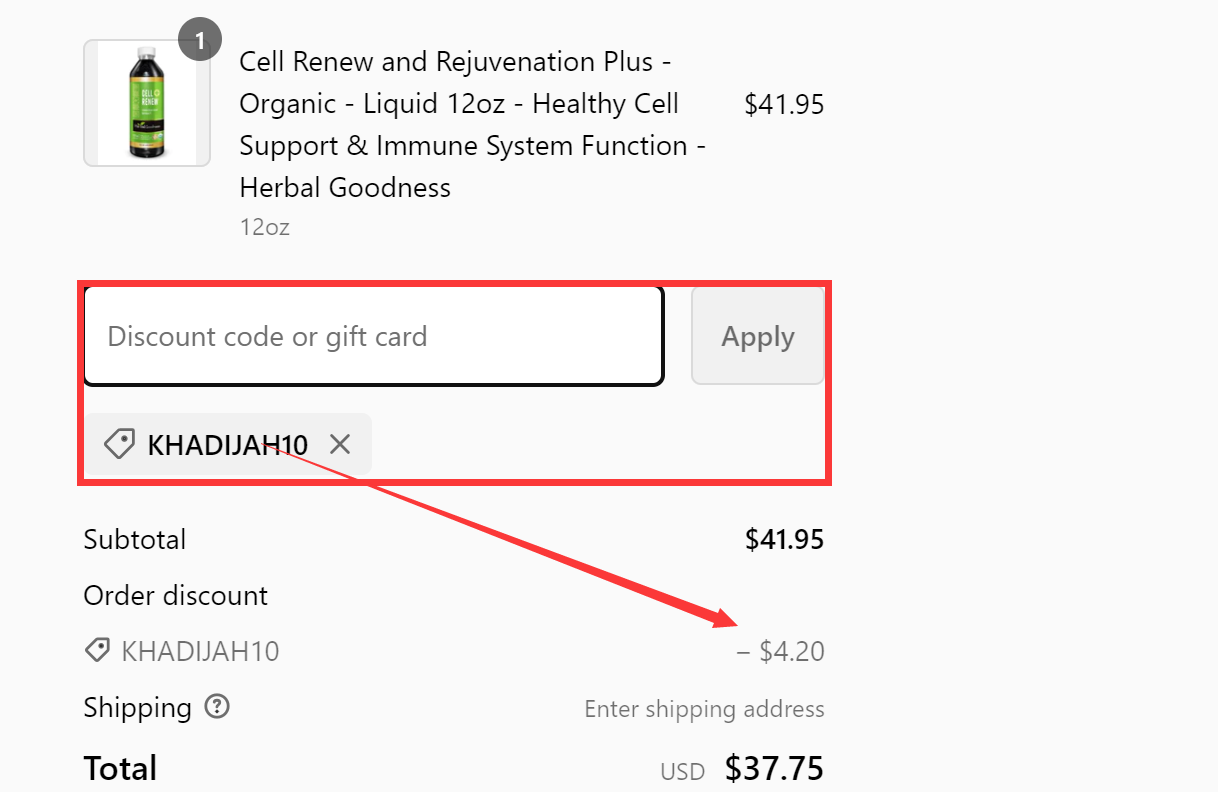Select the Cell Renew product thumbnail
Viewport: 1218px width, 792px height.
(147, 102)
